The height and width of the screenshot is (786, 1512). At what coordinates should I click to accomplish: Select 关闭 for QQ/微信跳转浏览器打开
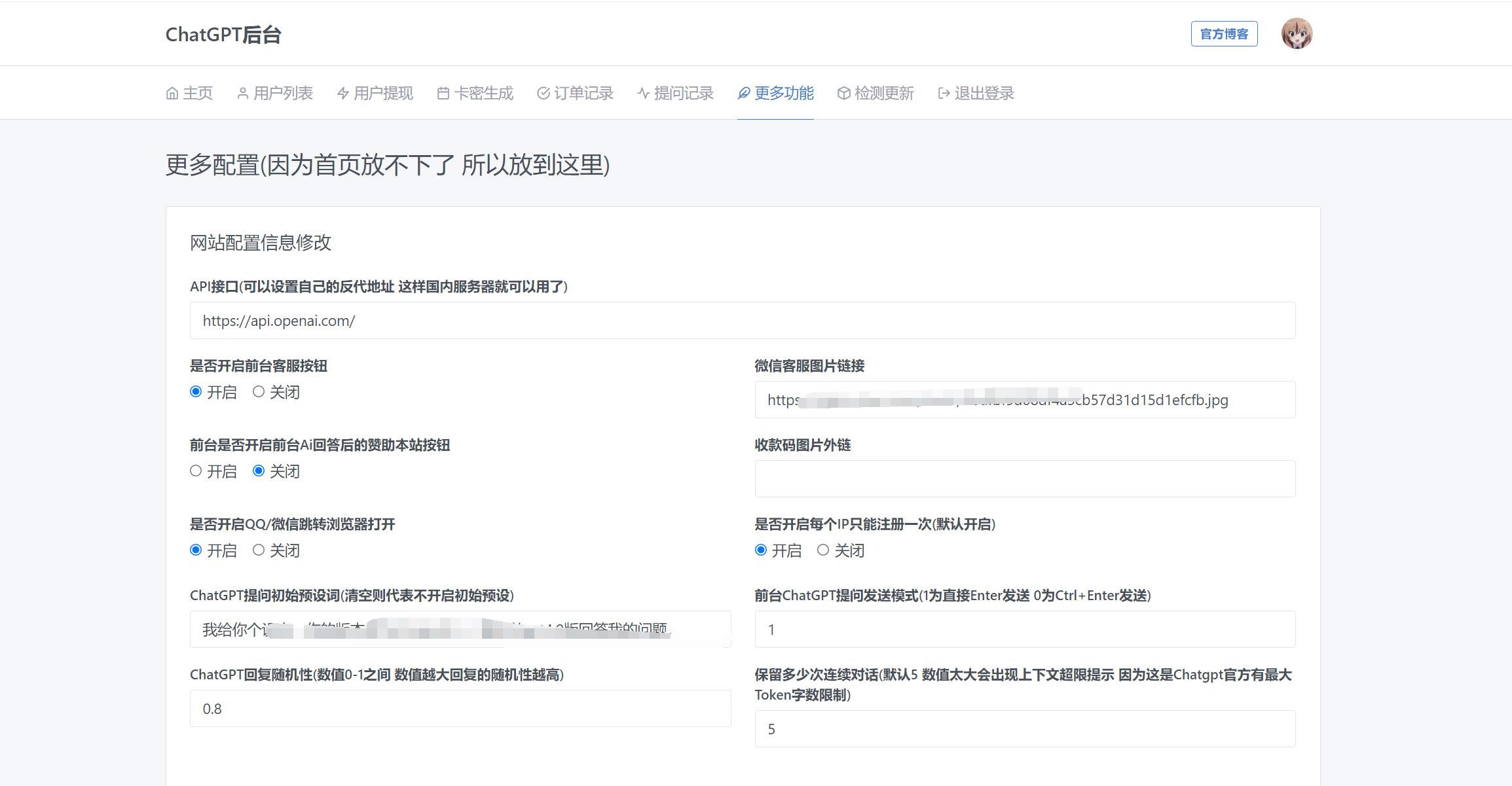point(259,550)
